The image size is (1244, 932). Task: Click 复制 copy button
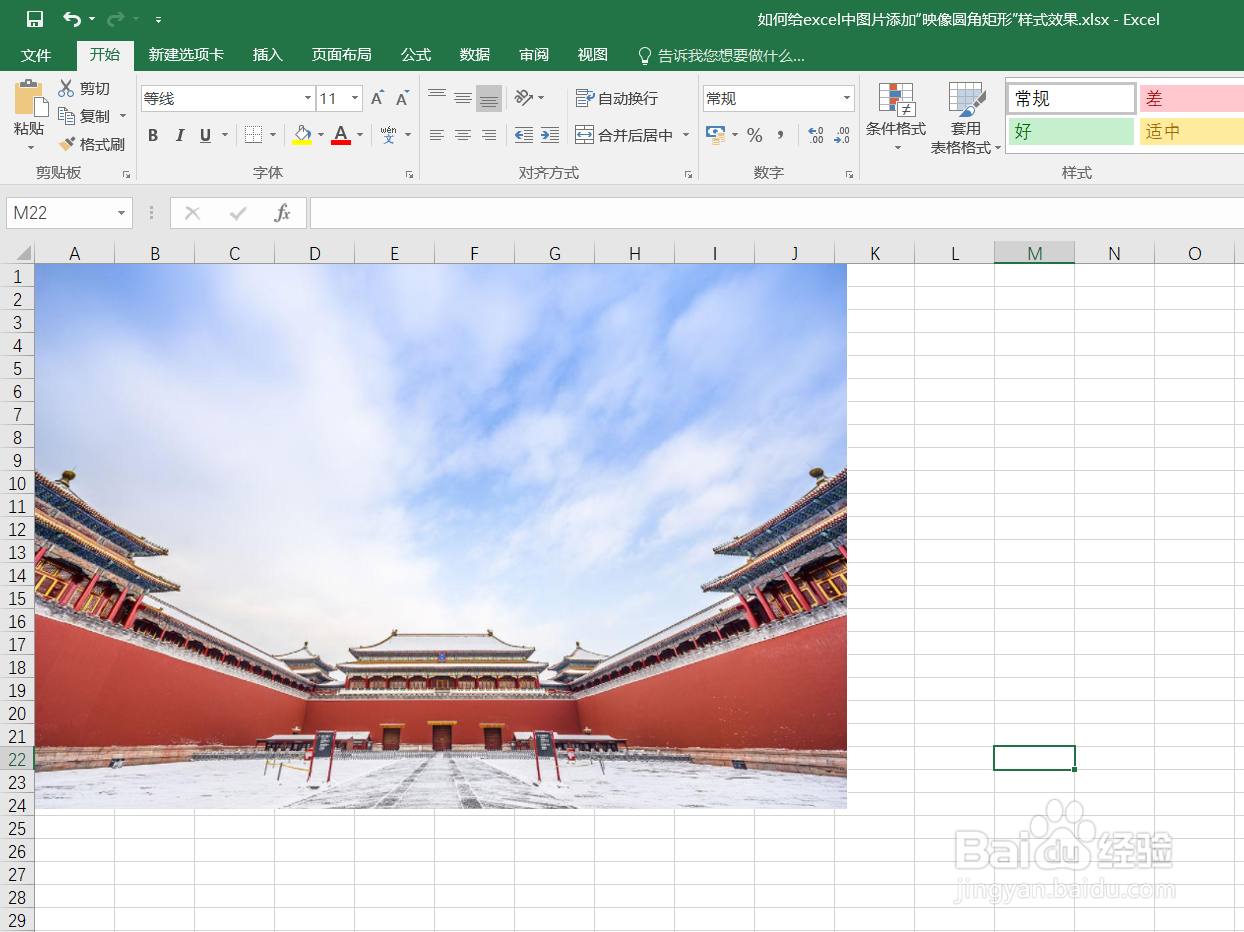[84, 116]
